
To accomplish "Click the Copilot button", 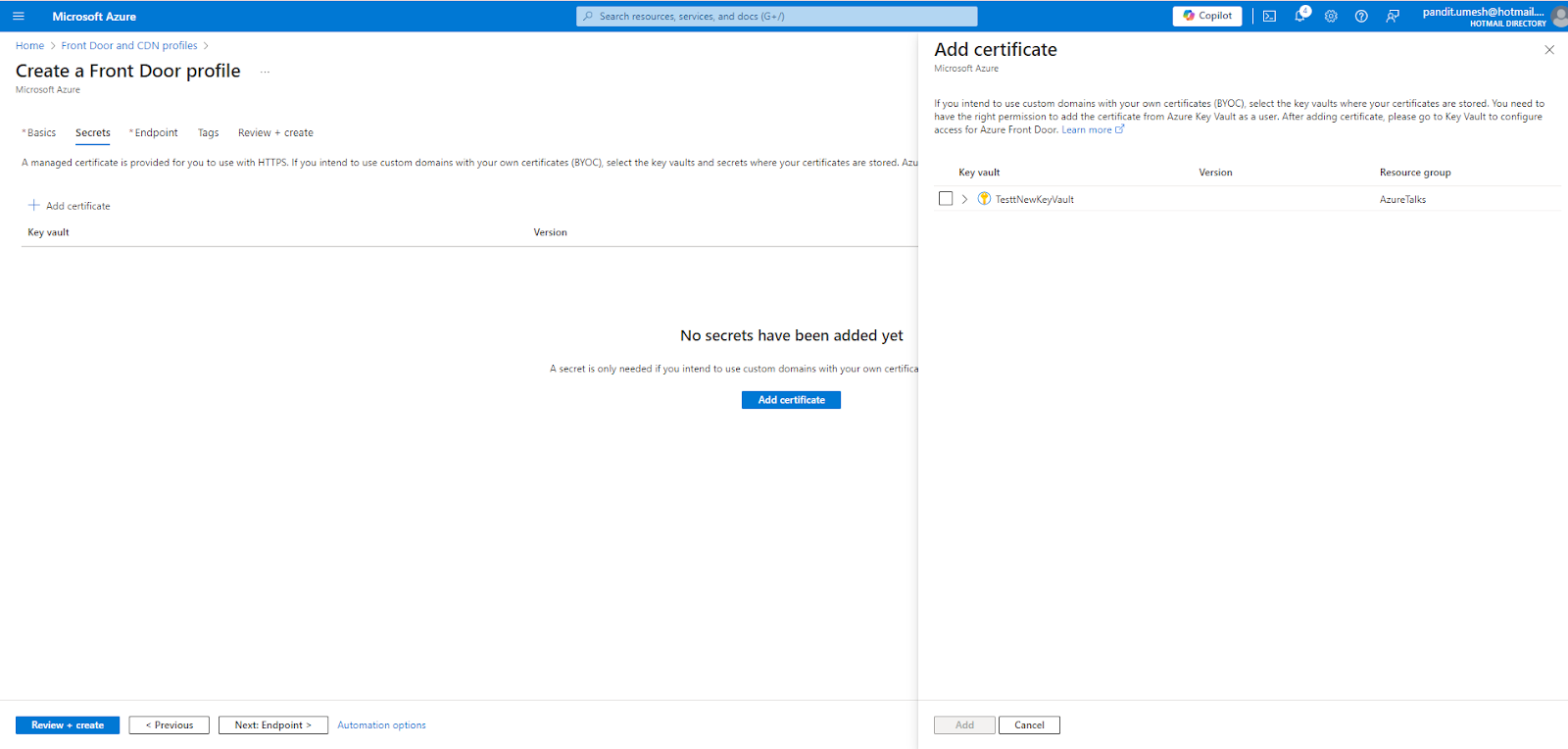I will pyautogui.click(x=1207, y=16).
